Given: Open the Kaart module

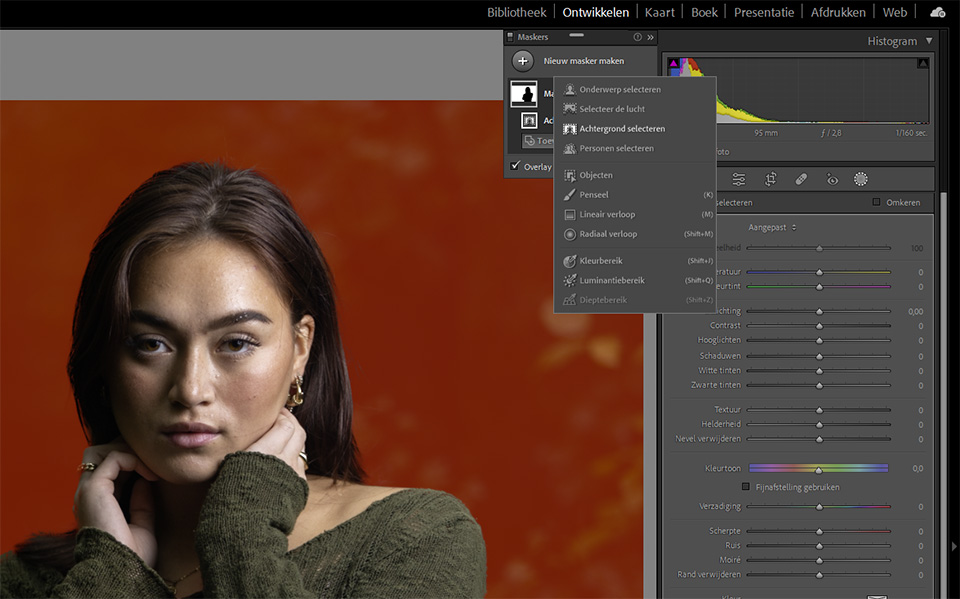Looking at the screenshot, I should point(659,12).
